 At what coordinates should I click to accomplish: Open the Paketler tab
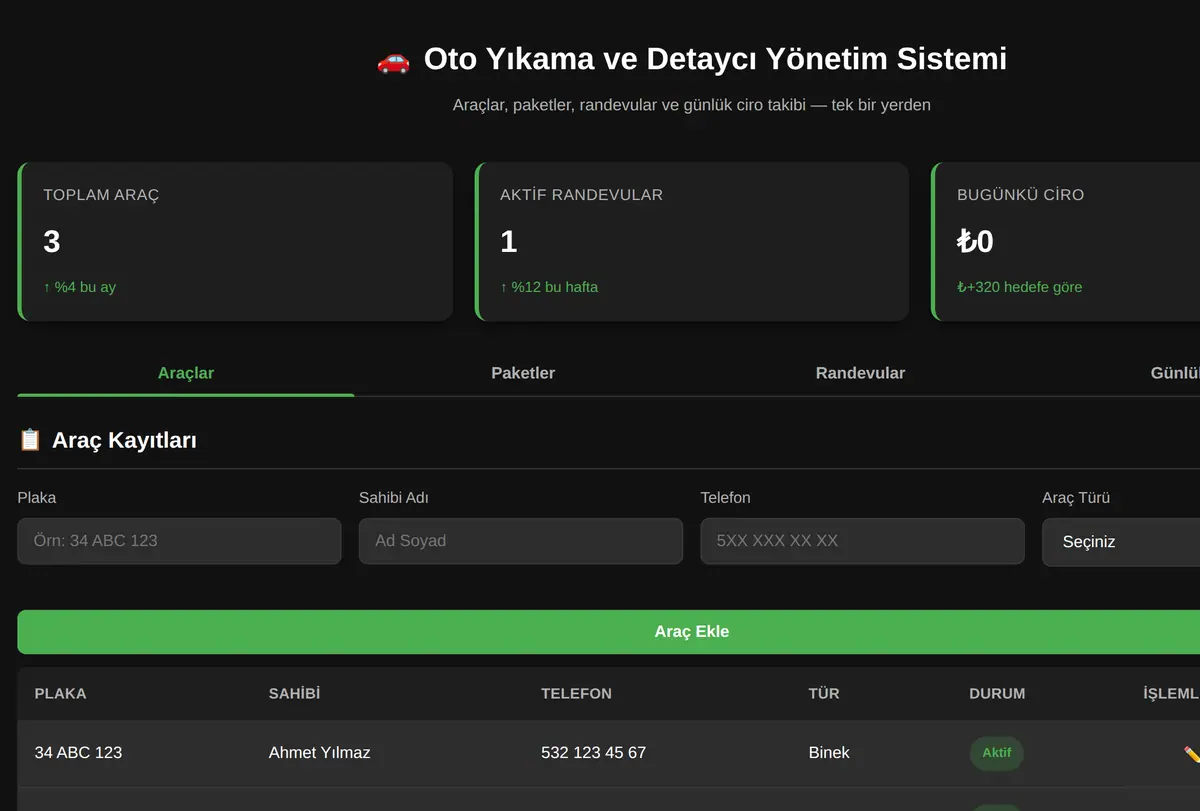[x=523, y=373]
